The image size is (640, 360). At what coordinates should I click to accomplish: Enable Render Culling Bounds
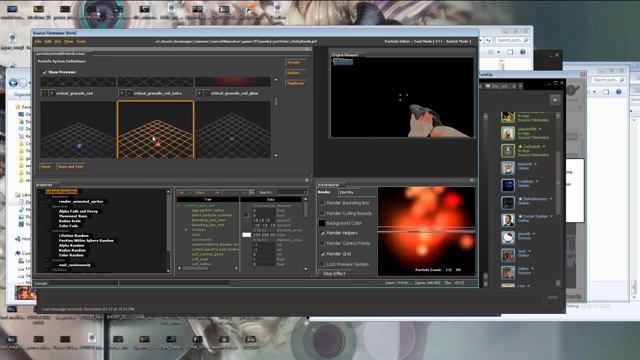(322, 213)
